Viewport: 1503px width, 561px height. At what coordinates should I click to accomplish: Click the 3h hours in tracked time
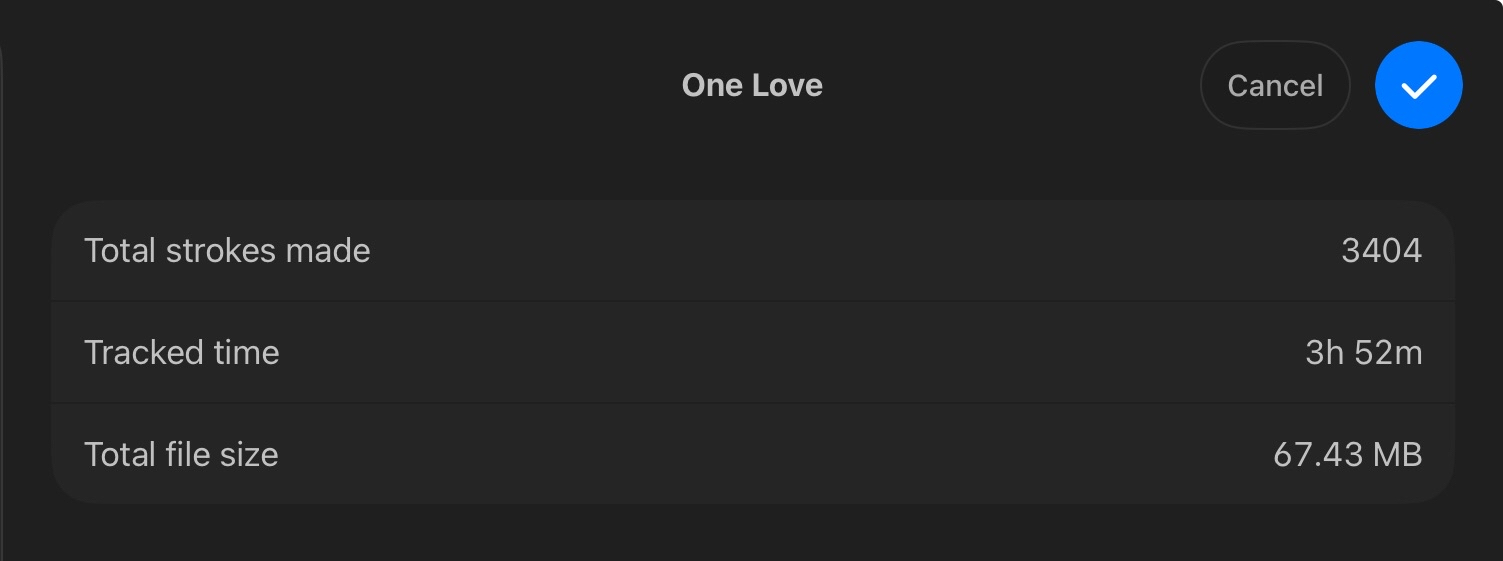click(1324, 352)
